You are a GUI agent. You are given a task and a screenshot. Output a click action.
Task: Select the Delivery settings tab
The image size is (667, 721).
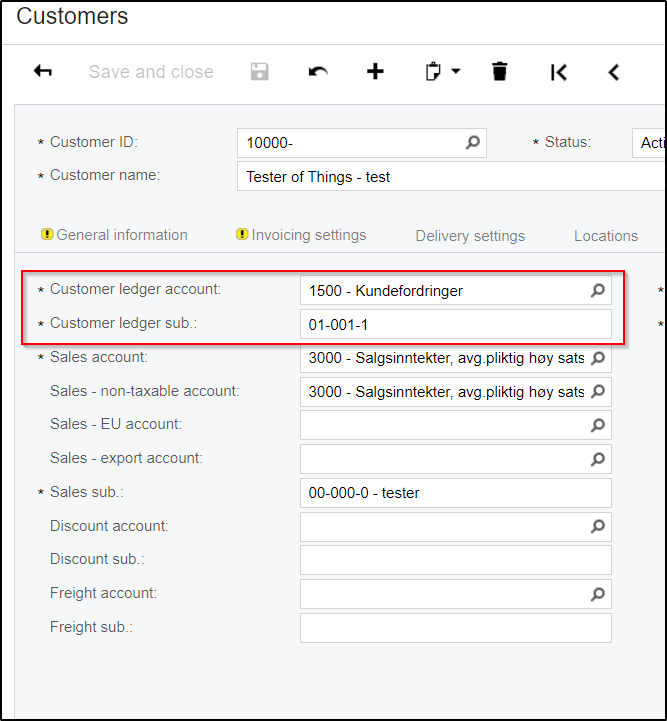470,236
